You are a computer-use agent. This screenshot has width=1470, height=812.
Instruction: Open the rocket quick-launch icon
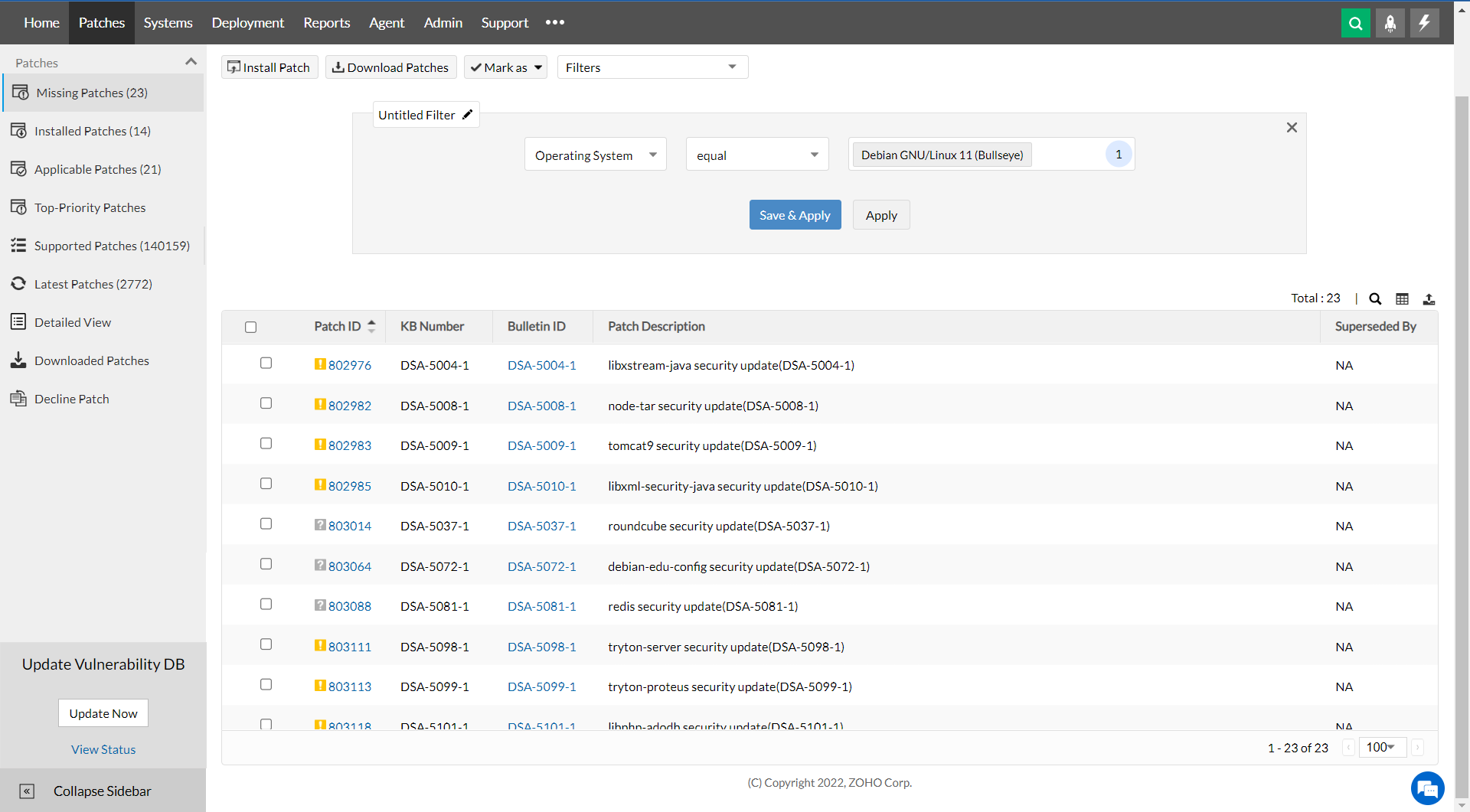tap(1390, 23)
